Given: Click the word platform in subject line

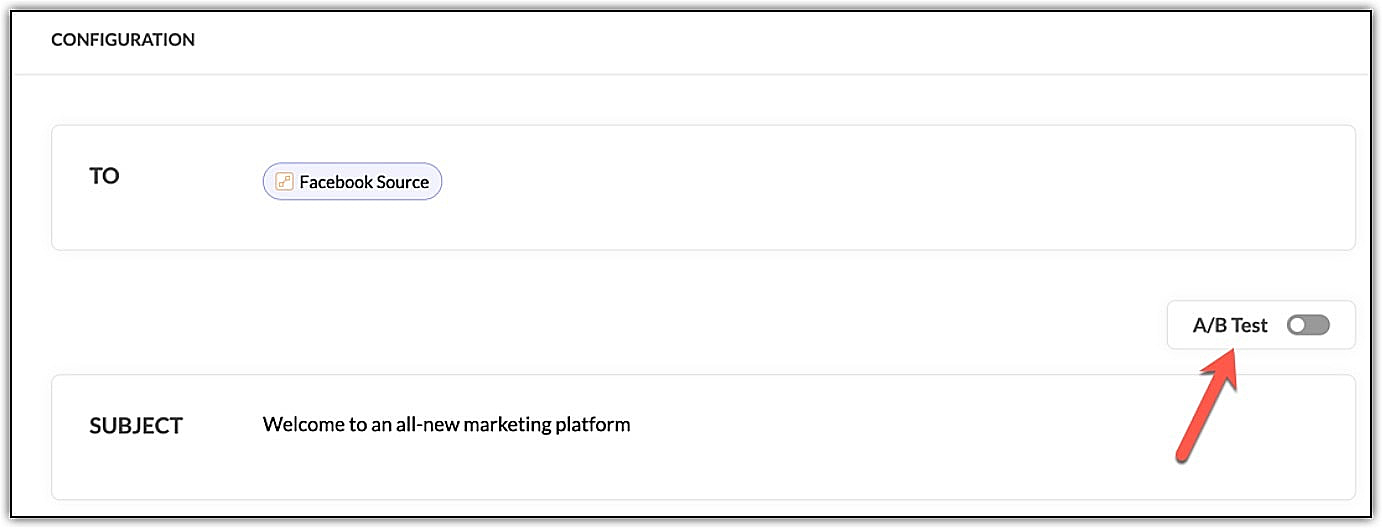Looking at the screenshot, I should 594,425.
